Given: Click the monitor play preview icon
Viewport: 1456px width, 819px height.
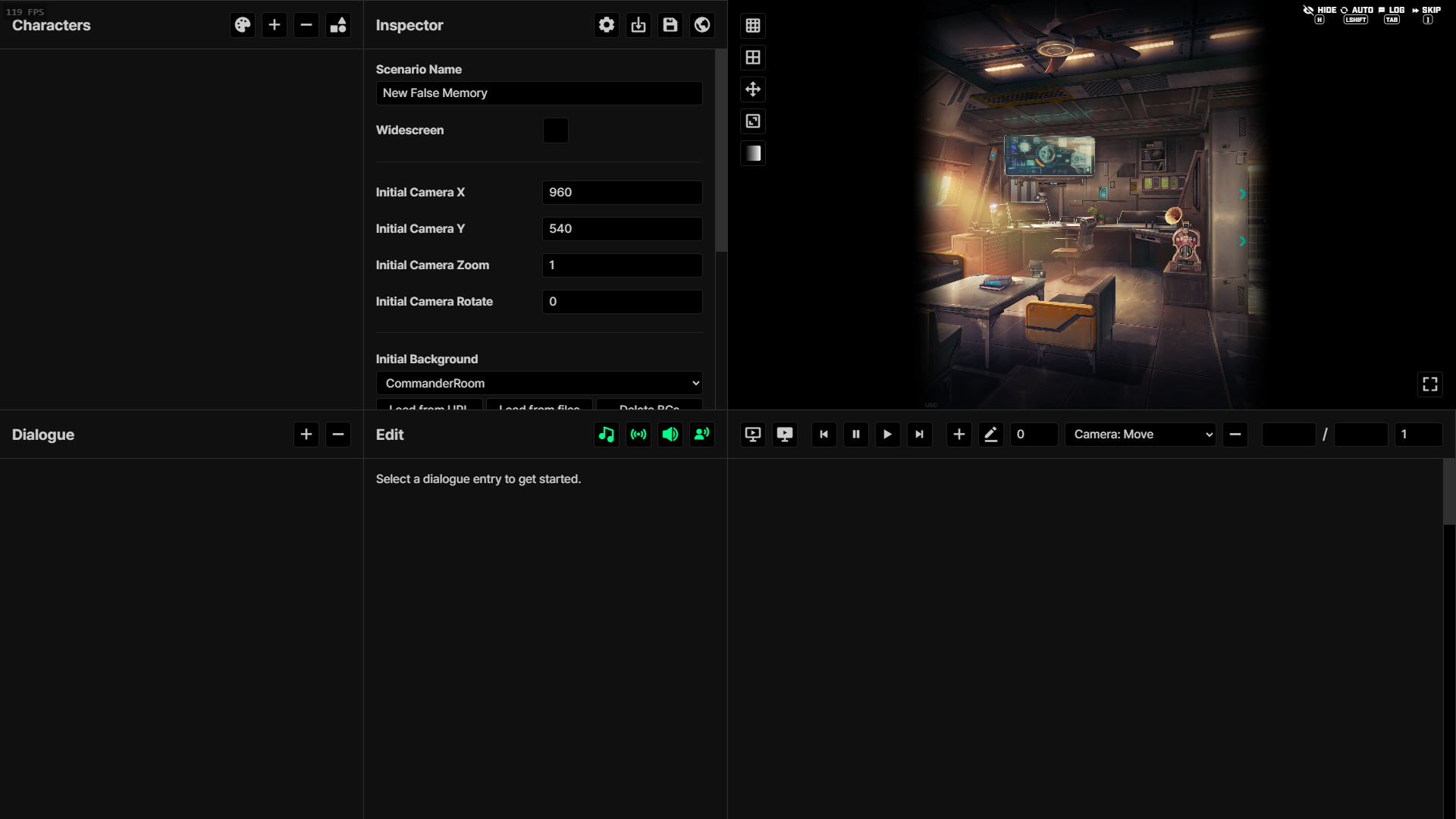Looking at the screenshot, I should pos(753,435).
